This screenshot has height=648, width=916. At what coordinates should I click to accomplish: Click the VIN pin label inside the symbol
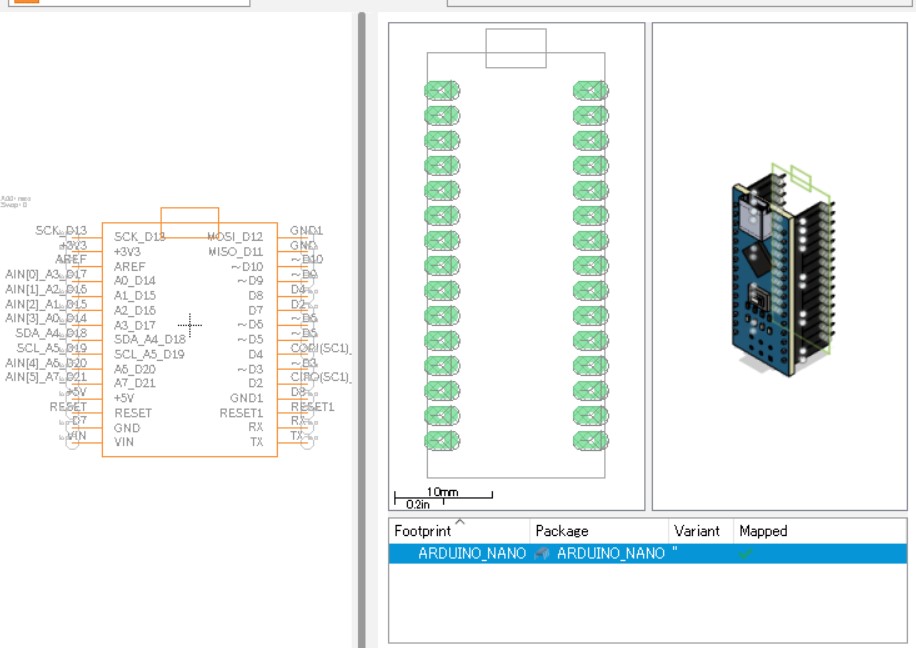coord(123,442)
